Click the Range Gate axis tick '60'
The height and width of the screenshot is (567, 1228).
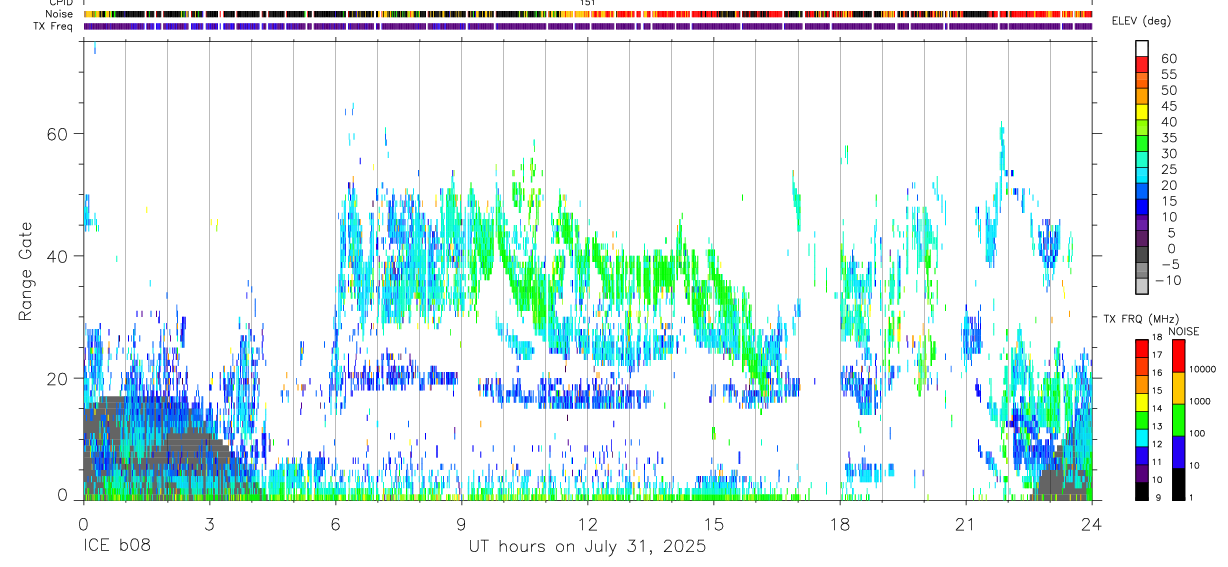pyautogui.click(x=58, y=134)
